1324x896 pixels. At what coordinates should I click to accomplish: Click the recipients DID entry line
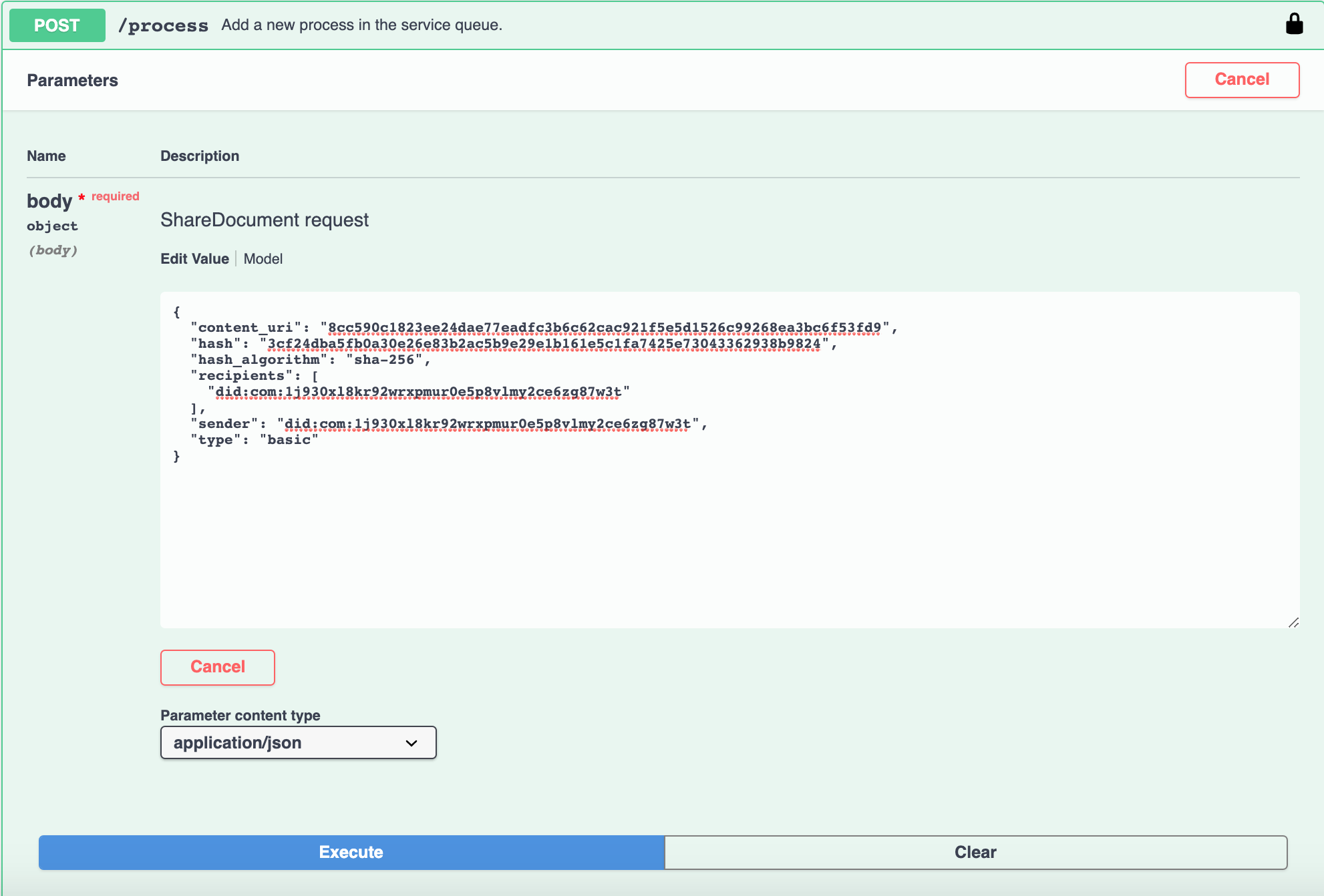(x=418, y=392)
